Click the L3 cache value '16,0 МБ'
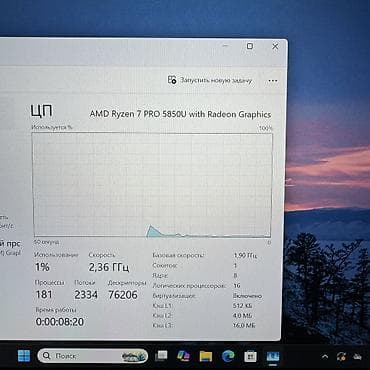Image resolution: width=370 pixels, height=370 pixels. pos(244,325)
